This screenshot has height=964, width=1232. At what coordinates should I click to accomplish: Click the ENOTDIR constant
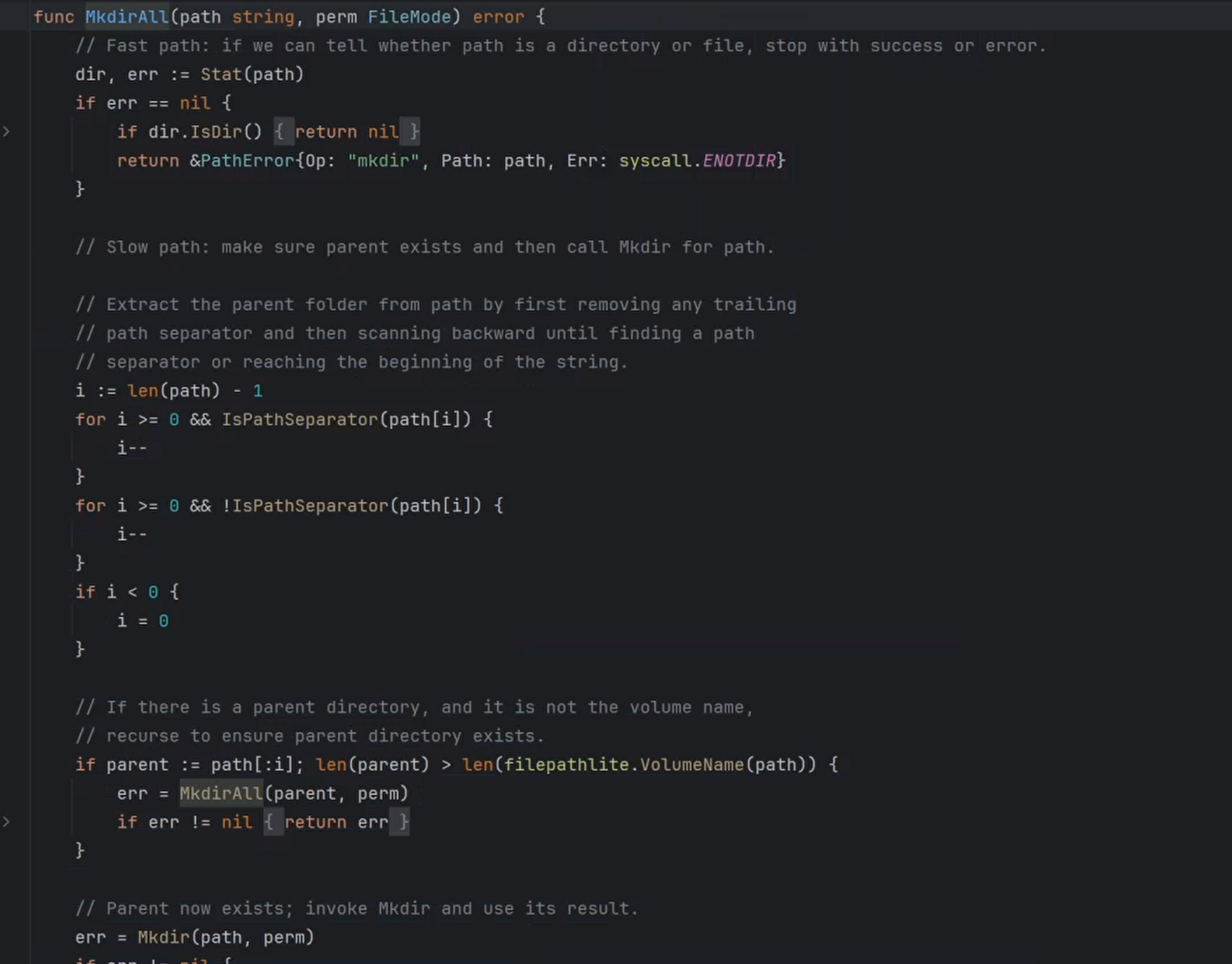click(x=739, y=160)
